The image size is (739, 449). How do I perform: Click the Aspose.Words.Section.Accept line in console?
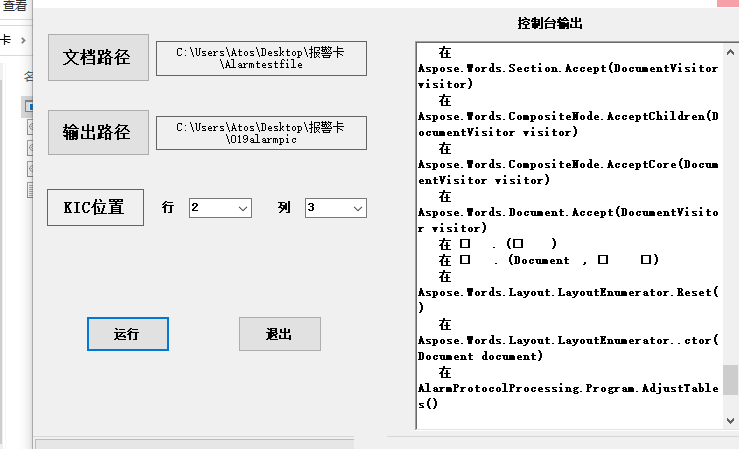pos(567,69)
